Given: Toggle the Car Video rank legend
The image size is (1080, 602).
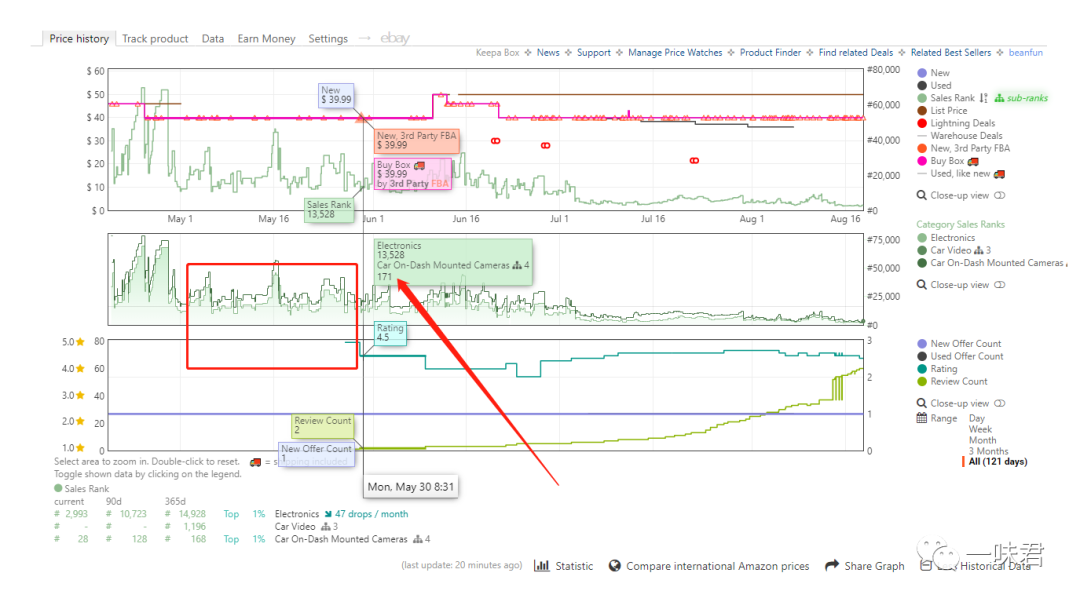Looking at the screenshot, I should click(x=944, y=250).
